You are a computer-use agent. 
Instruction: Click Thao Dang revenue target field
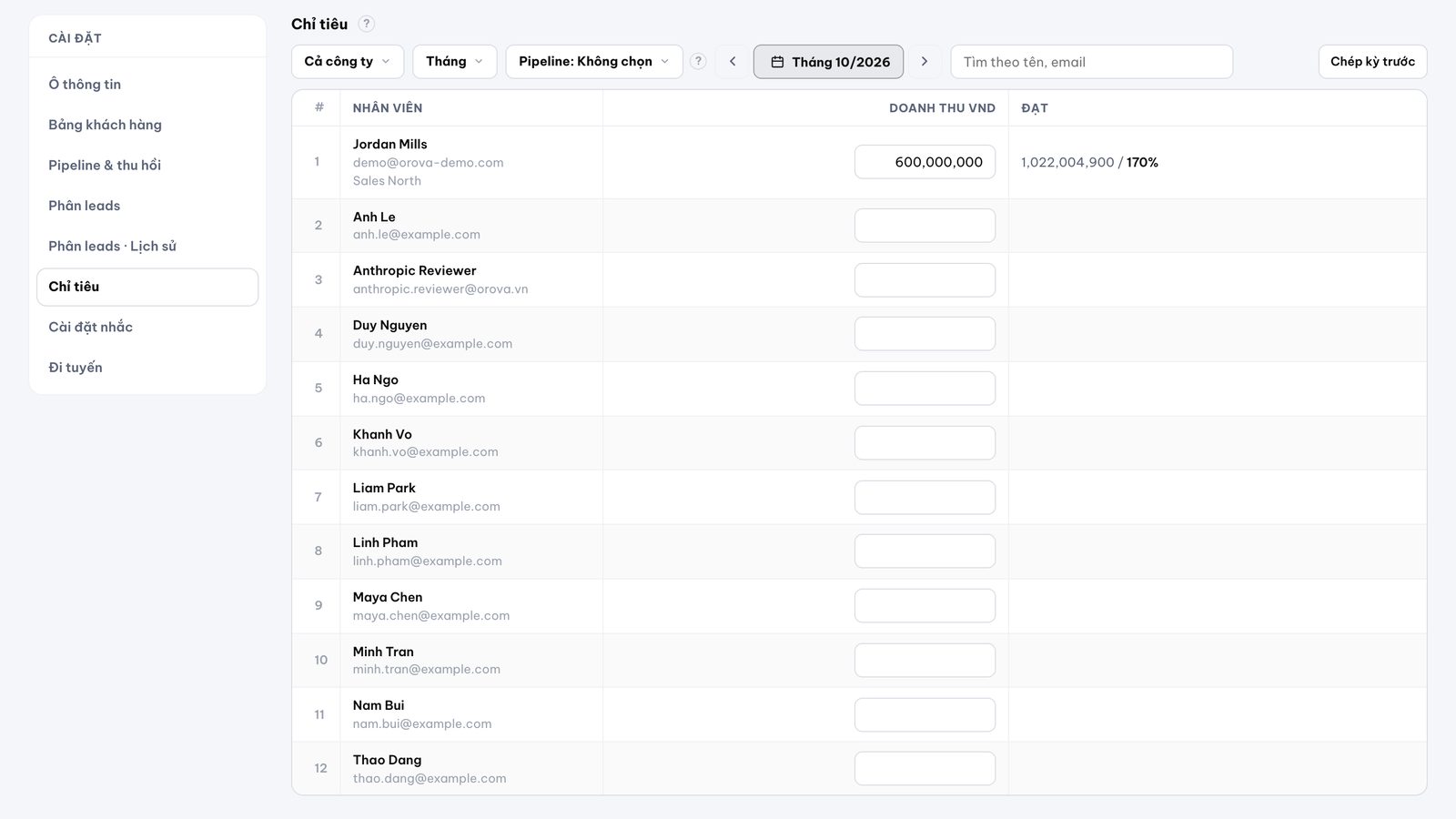point(925,768)
